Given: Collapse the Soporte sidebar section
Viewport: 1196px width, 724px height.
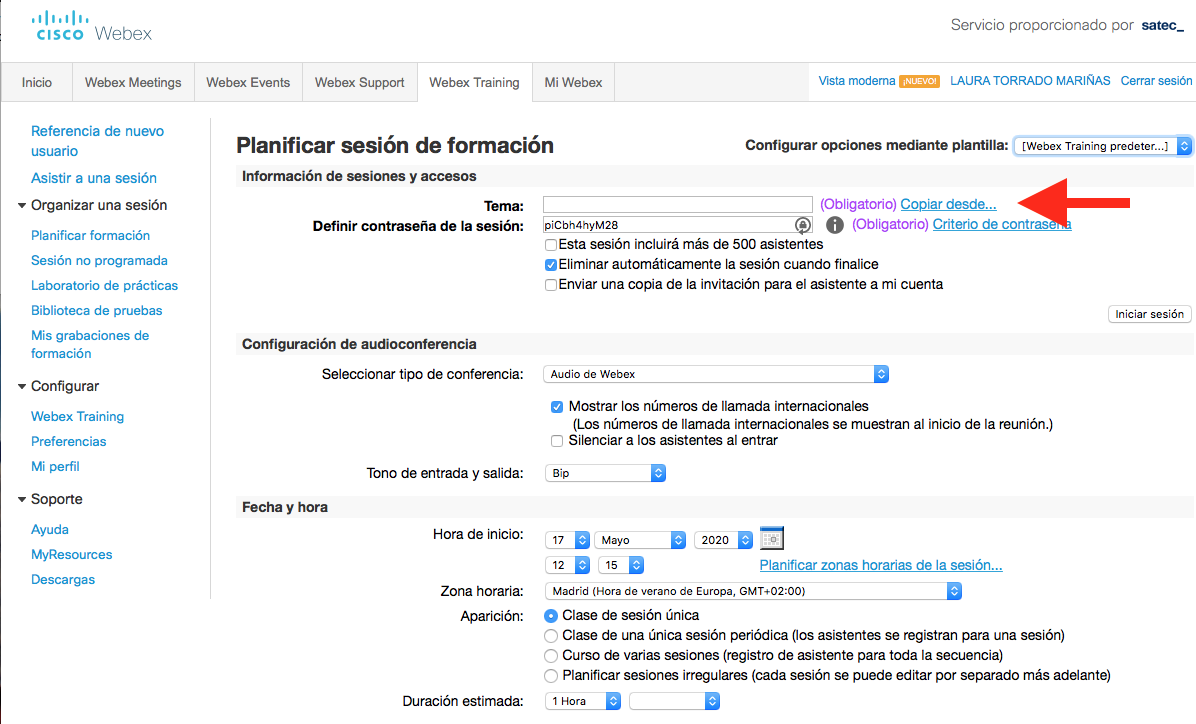Looking at the screenshot, I should [x=22, y=500].
